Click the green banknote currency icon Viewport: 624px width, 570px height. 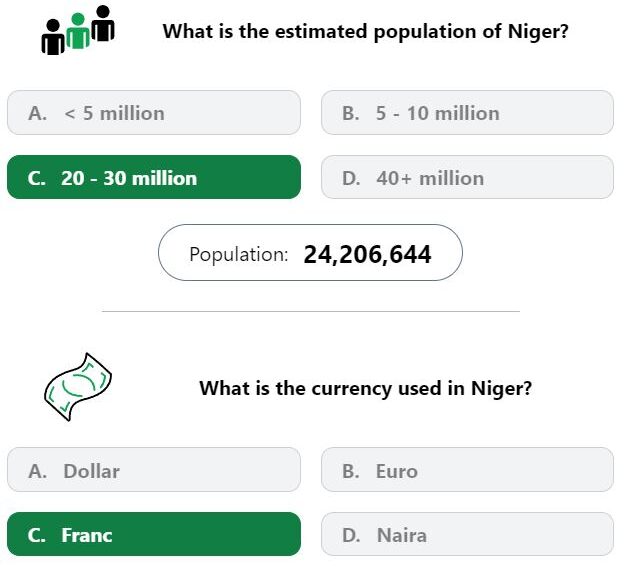coord(78,387)
